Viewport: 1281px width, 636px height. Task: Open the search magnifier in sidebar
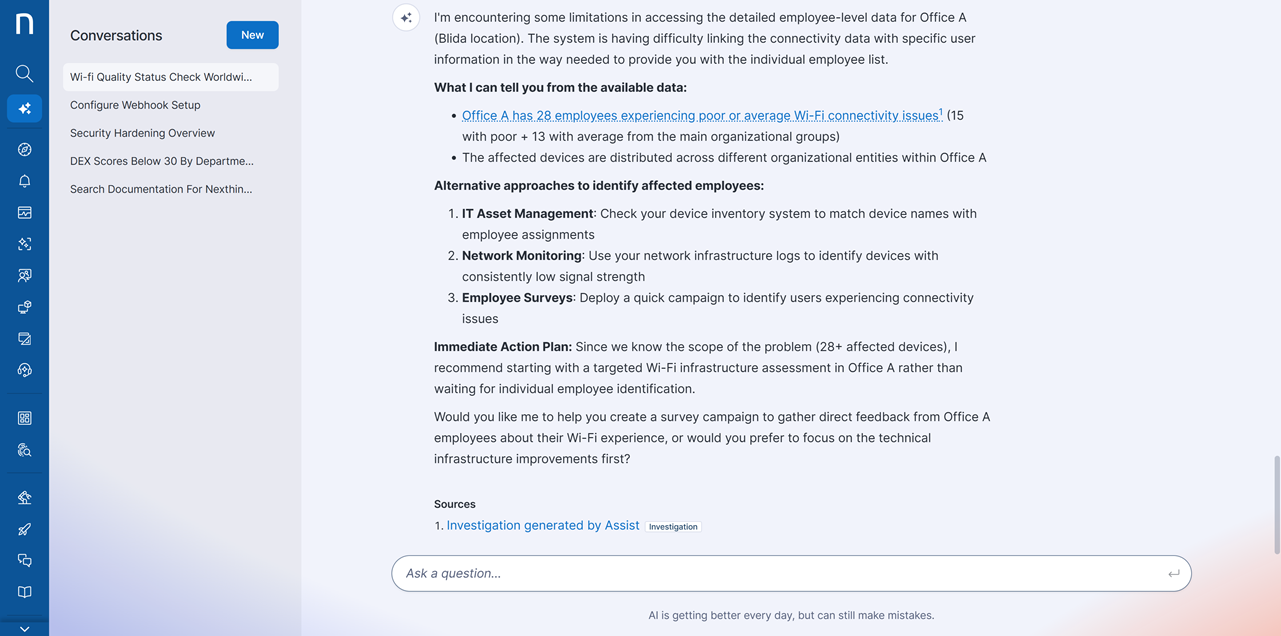pos(24,73)
